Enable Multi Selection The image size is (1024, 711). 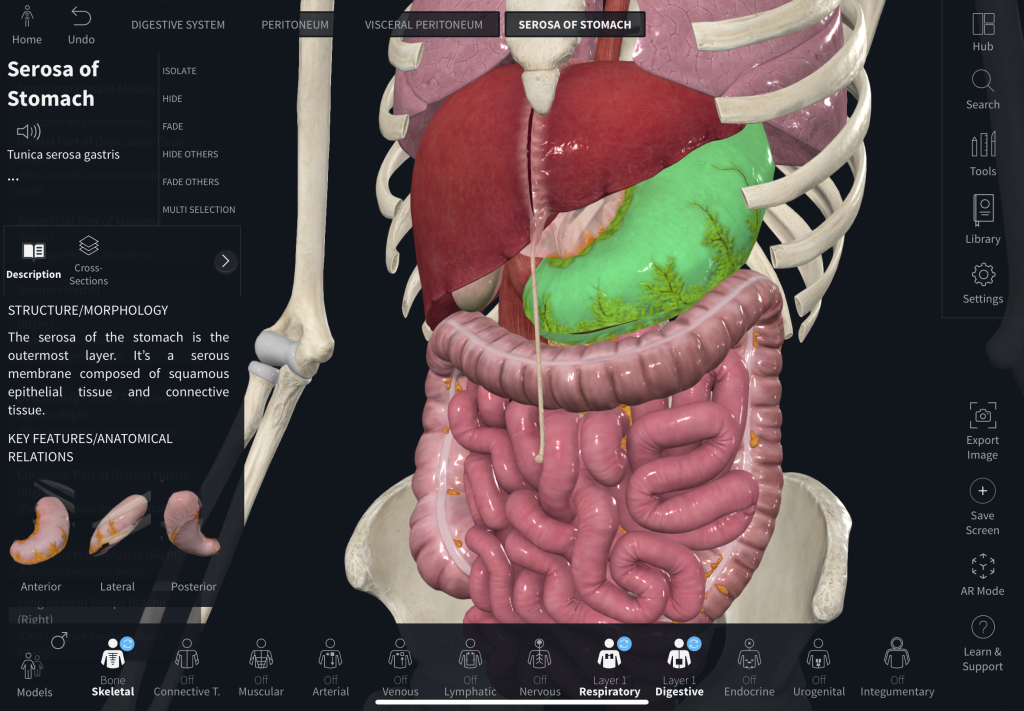point(199,210)
